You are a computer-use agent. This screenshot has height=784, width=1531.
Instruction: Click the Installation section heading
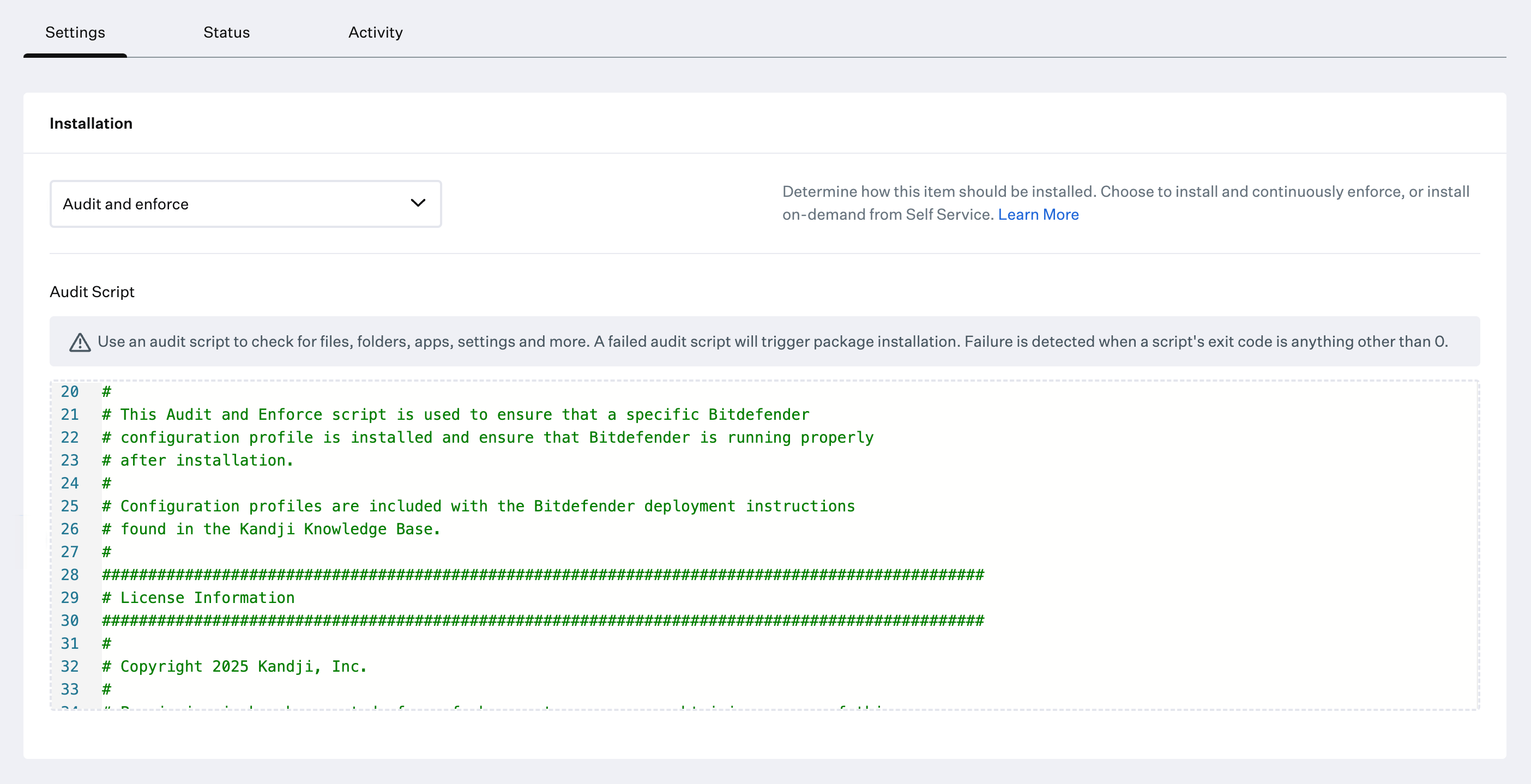pyautogui.click(x=91, y=123)
